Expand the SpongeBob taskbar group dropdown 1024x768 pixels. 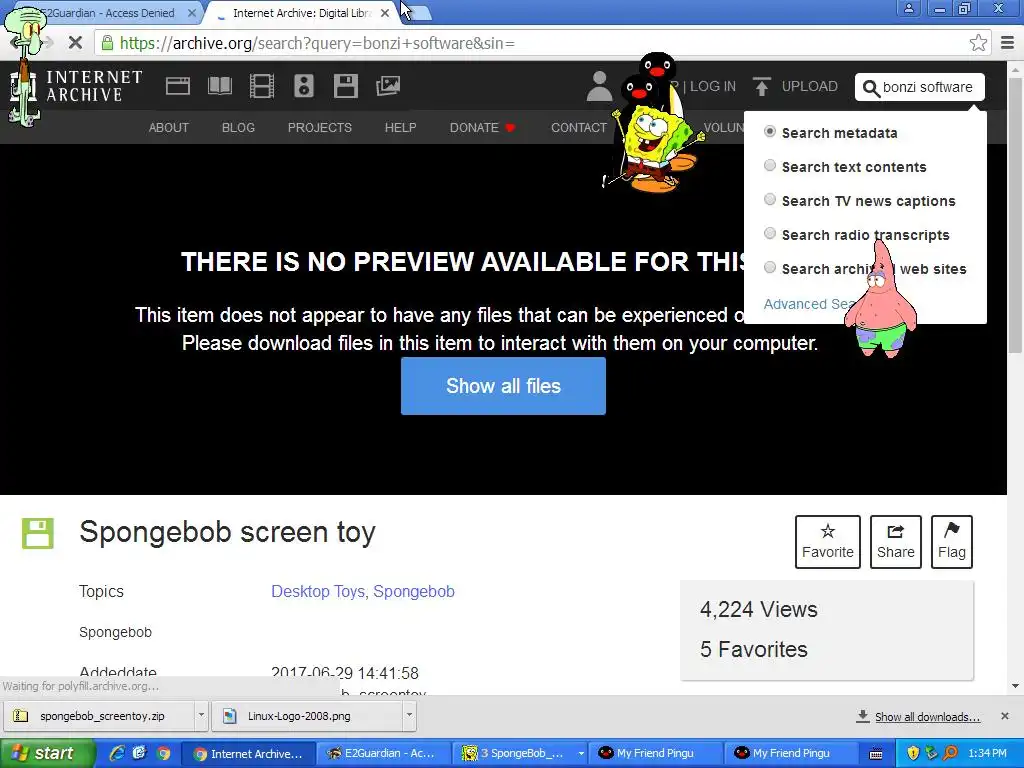click(x=581, y=754)
